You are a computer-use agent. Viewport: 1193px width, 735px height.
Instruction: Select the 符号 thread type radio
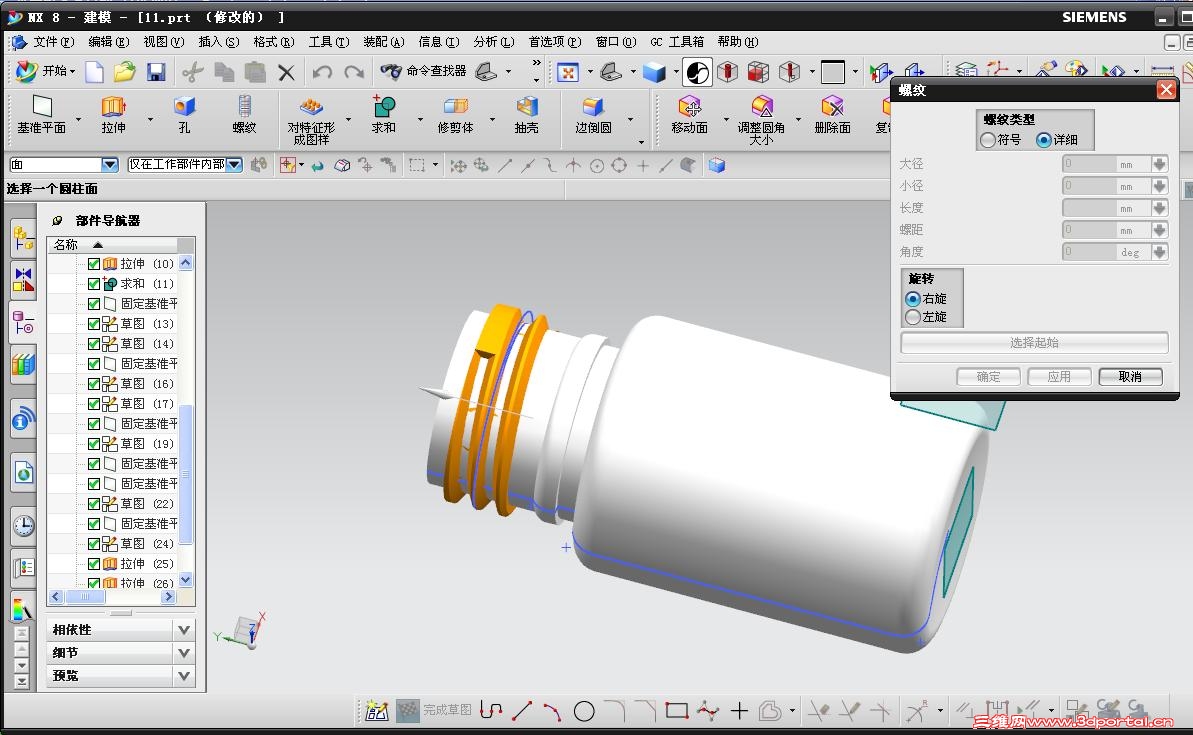pos(988,140)
